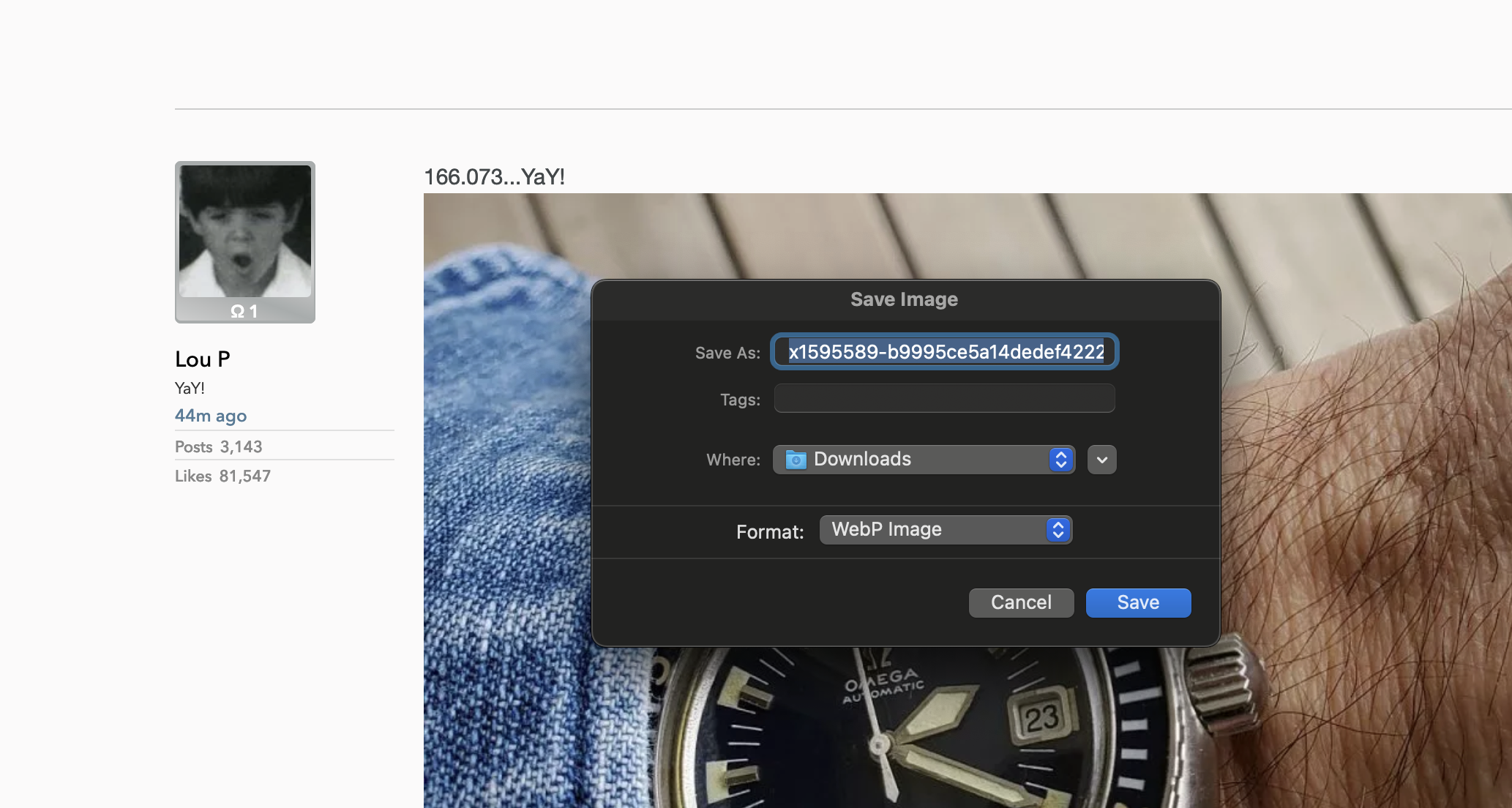The image size is (1512, 808).
Task: Open the Where Downloads location dropdown
Action: tap(922, 460)
